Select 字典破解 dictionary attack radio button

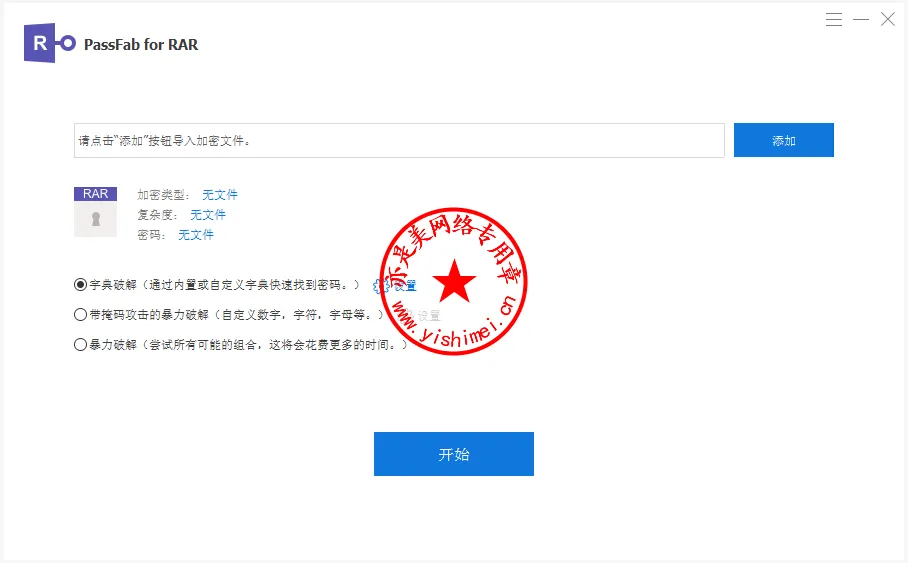pyautogui.click(x=81, y=285)
